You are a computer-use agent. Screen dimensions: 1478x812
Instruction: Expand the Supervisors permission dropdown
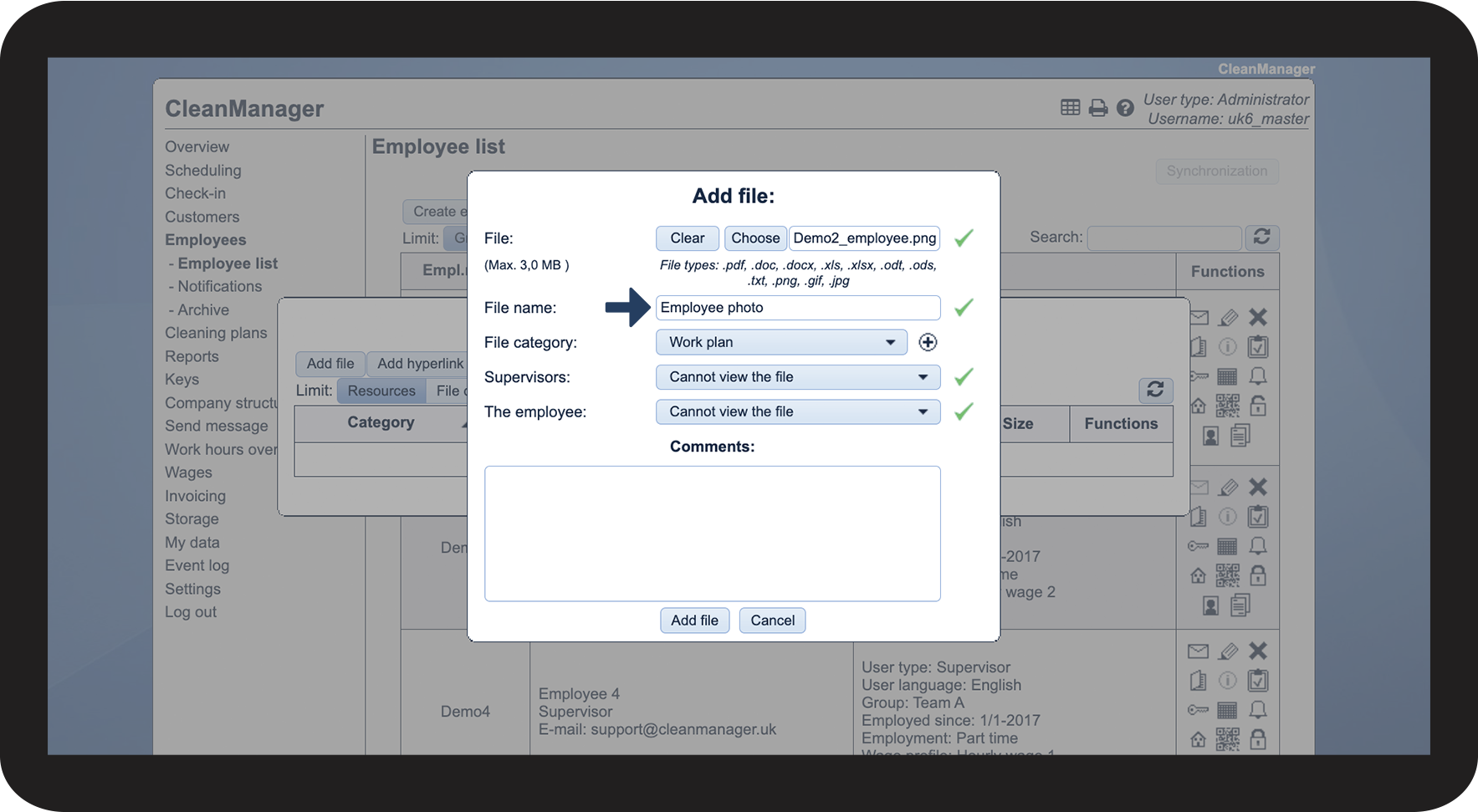point(798,377)
